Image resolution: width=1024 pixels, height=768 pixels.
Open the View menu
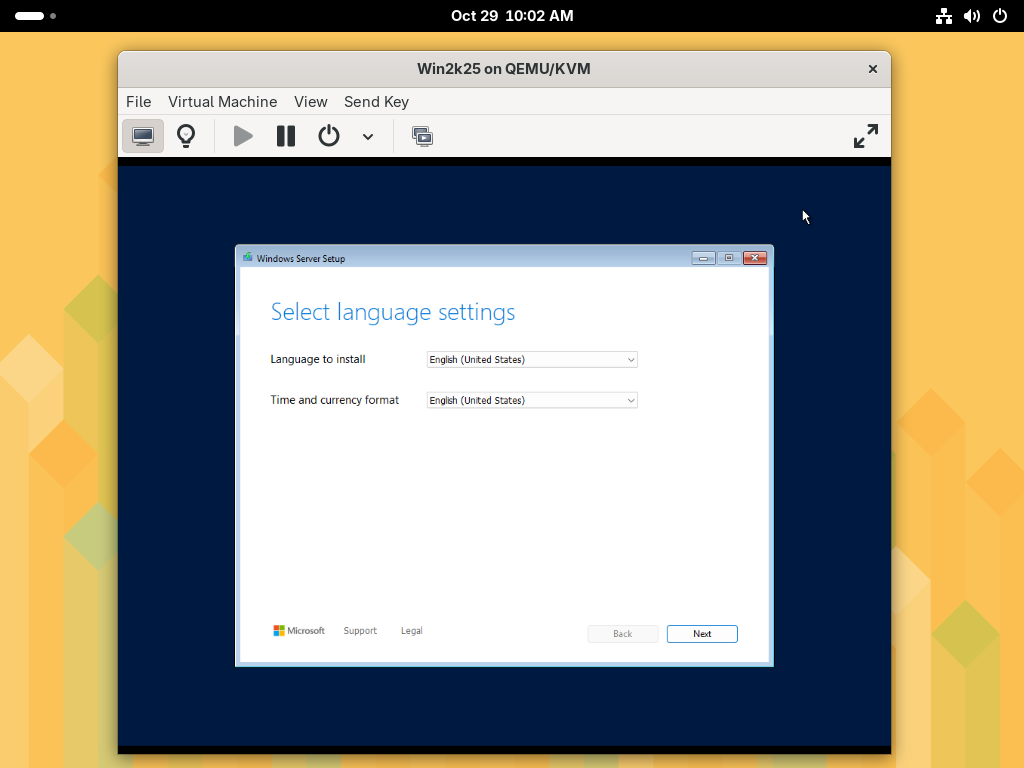[x=311, y=102]
